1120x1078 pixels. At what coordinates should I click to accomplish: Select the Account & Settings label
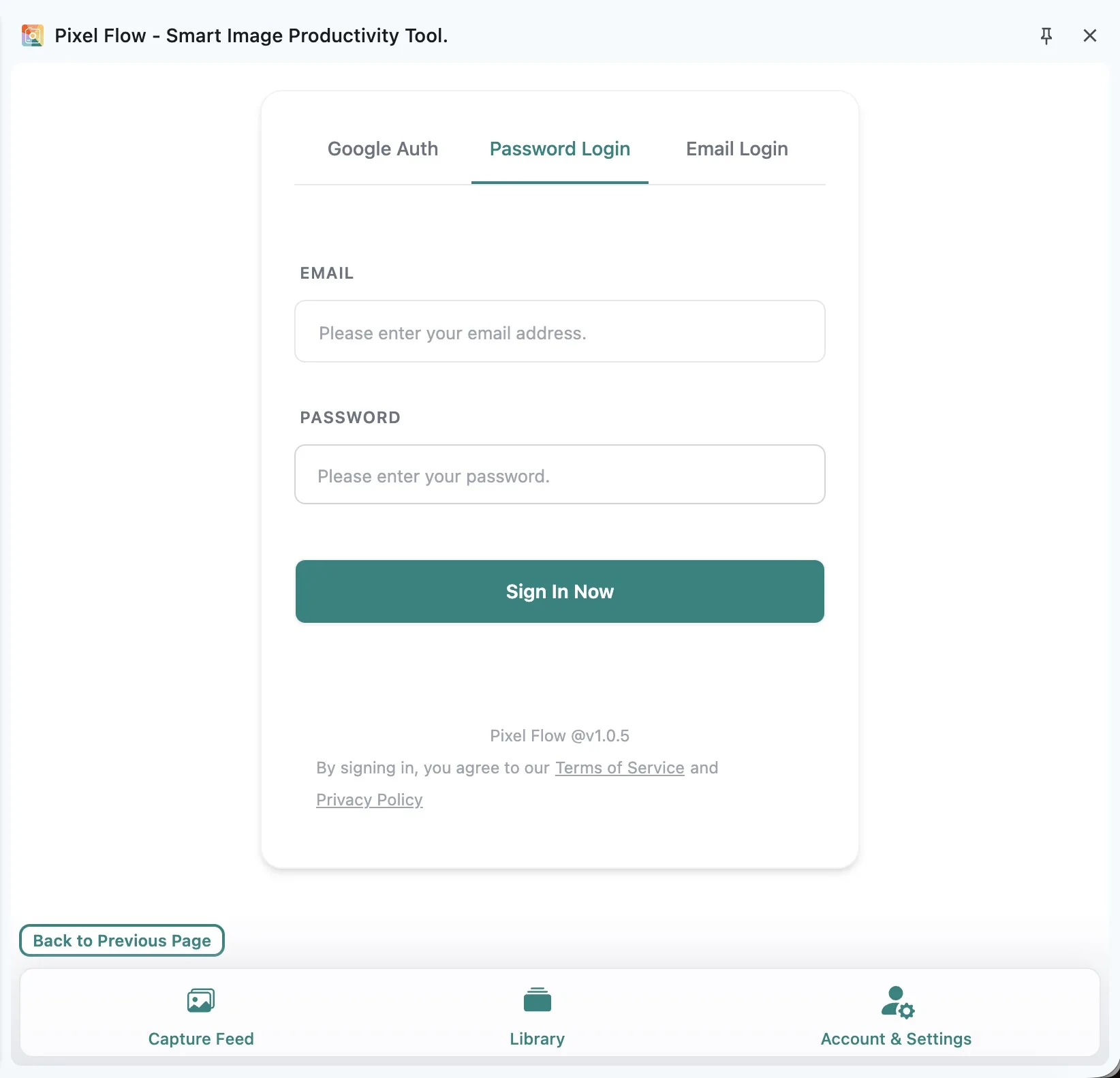(896, 1038)
